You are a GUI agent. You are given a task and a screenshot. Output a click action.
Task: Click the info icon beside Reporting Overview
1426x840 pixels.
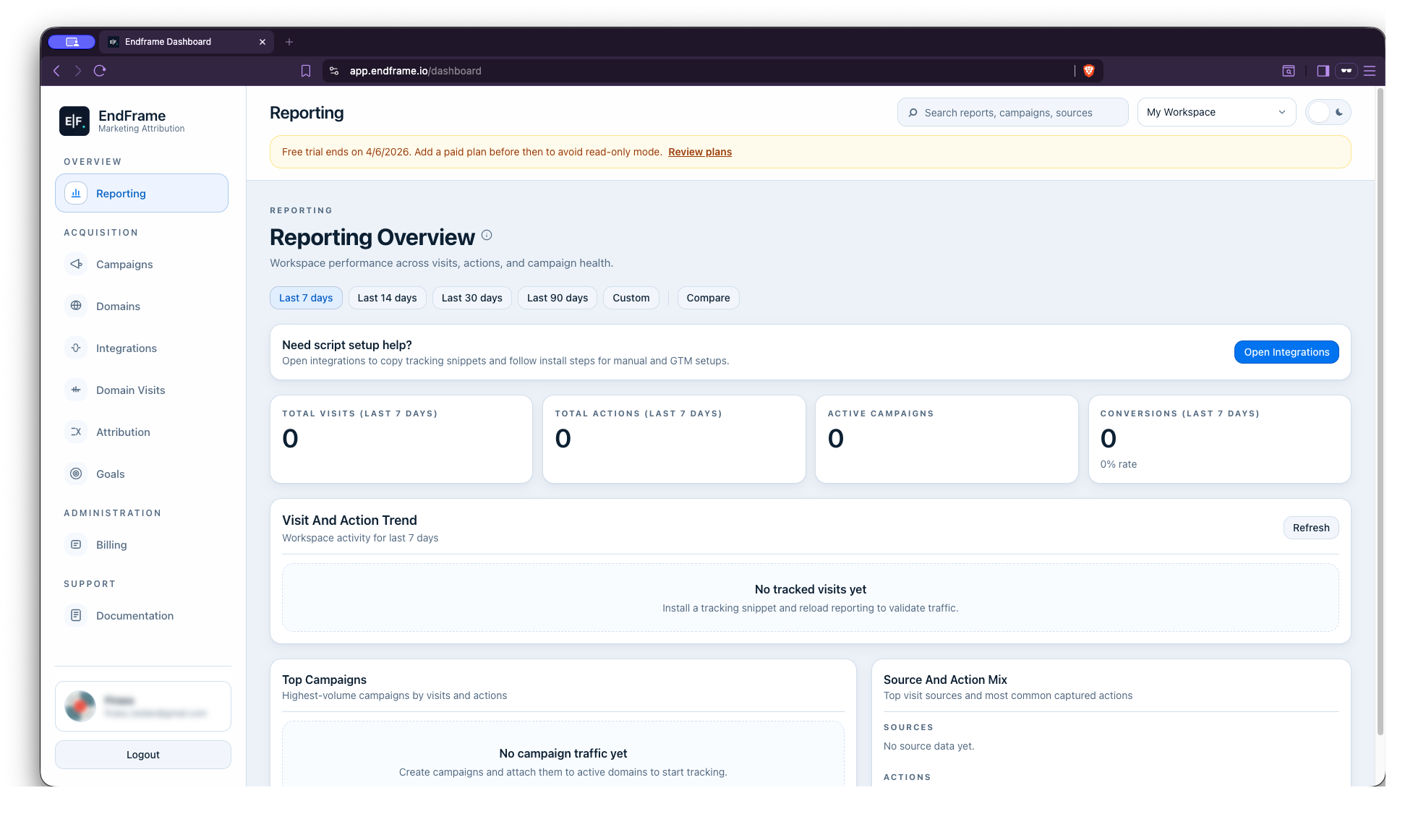point(487,235)
